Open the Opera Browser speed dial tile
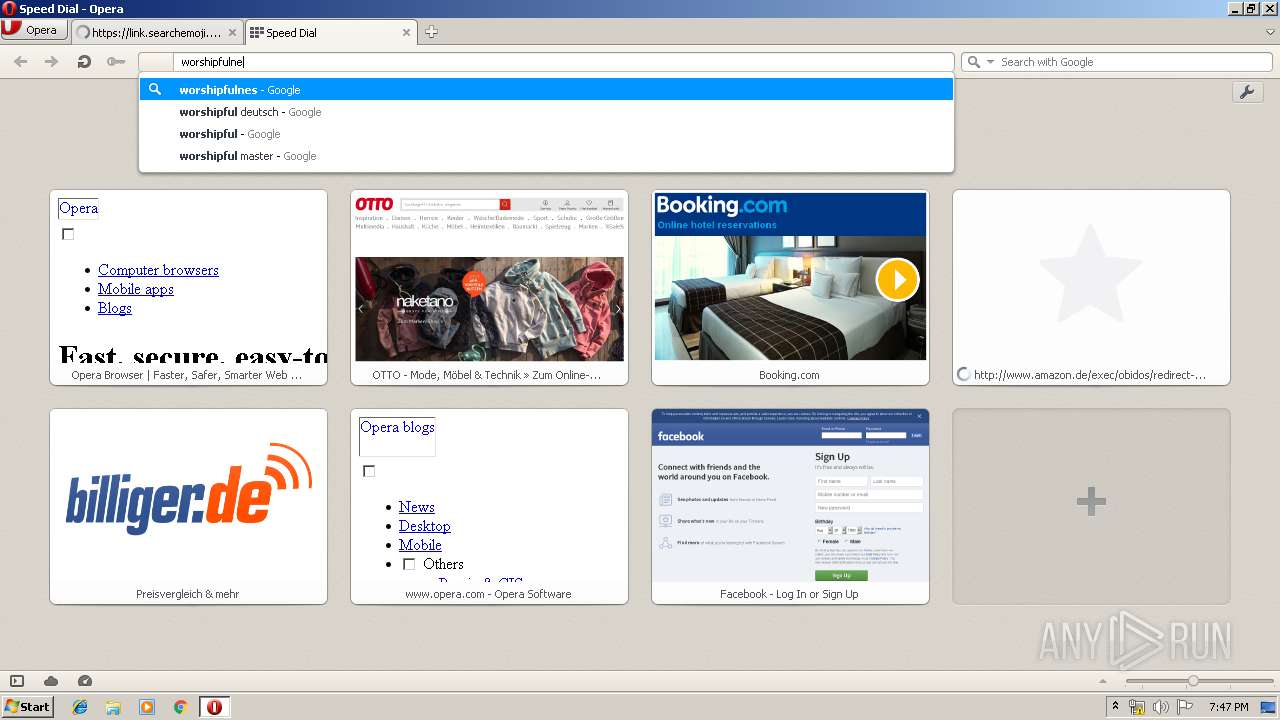 (188, 287)
